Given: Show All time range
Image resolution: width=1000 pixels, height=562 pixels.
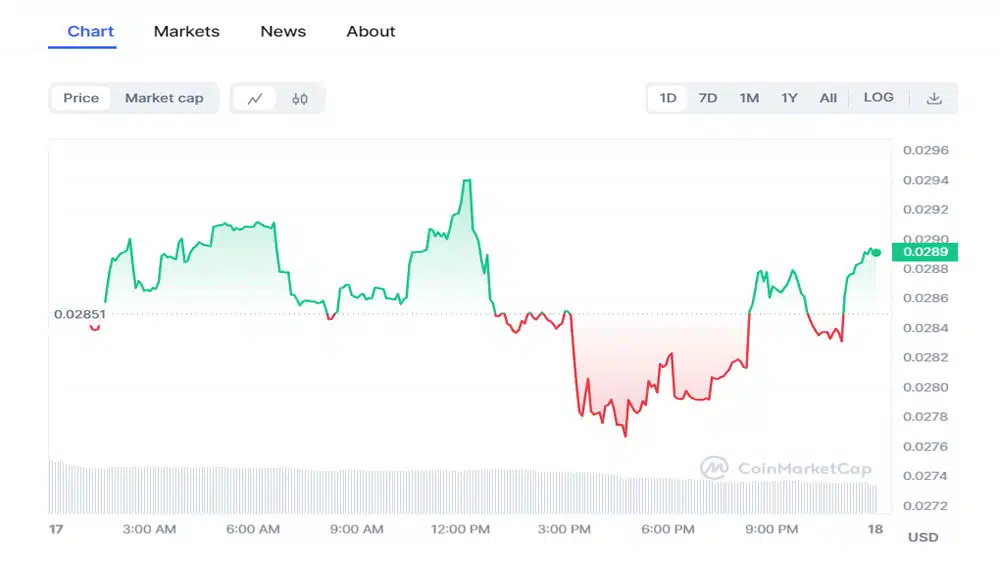Looking at the screenshot, I should 828,98.
